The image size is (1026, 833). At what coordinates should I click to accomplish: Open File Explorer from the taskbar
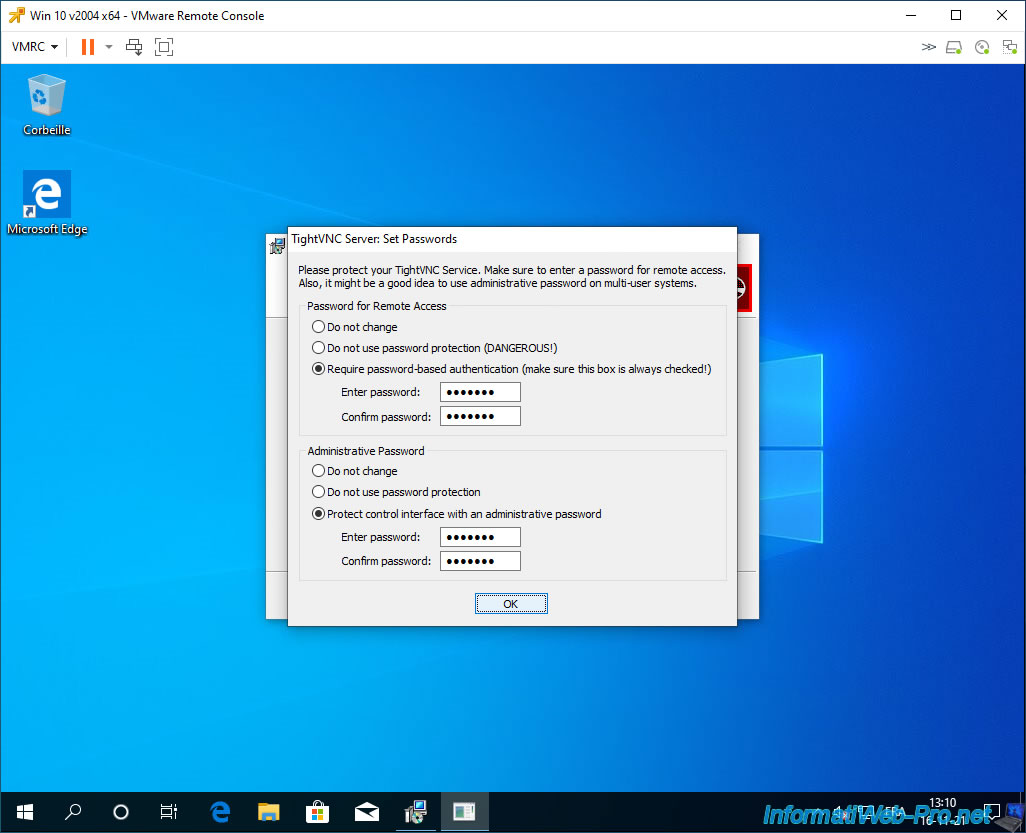point(268,811)
